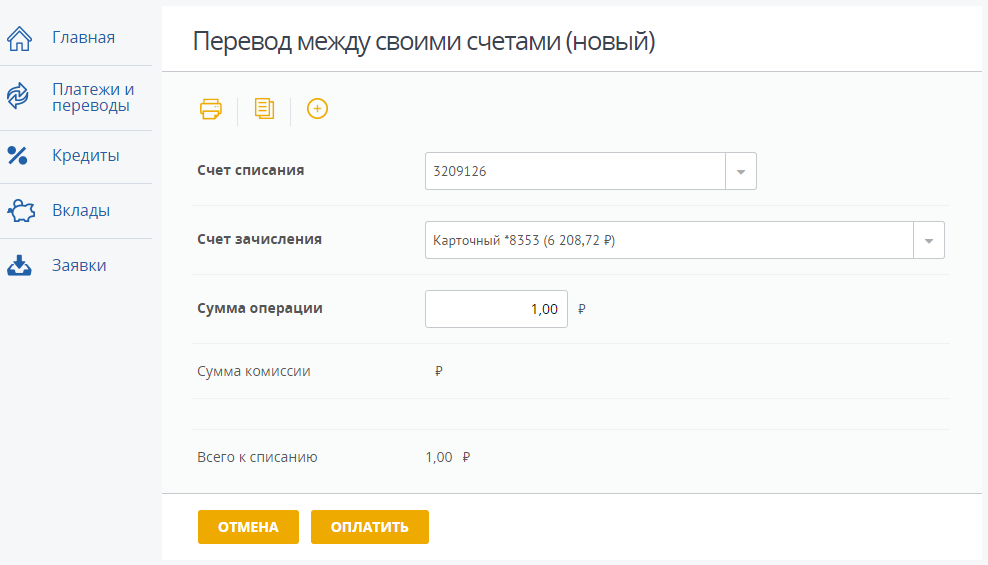Image resolution: width=988 pixels, height=565 pixels.
Task: Click the plus circle icon in the toolbar
Action: click(x=317, y=109)
